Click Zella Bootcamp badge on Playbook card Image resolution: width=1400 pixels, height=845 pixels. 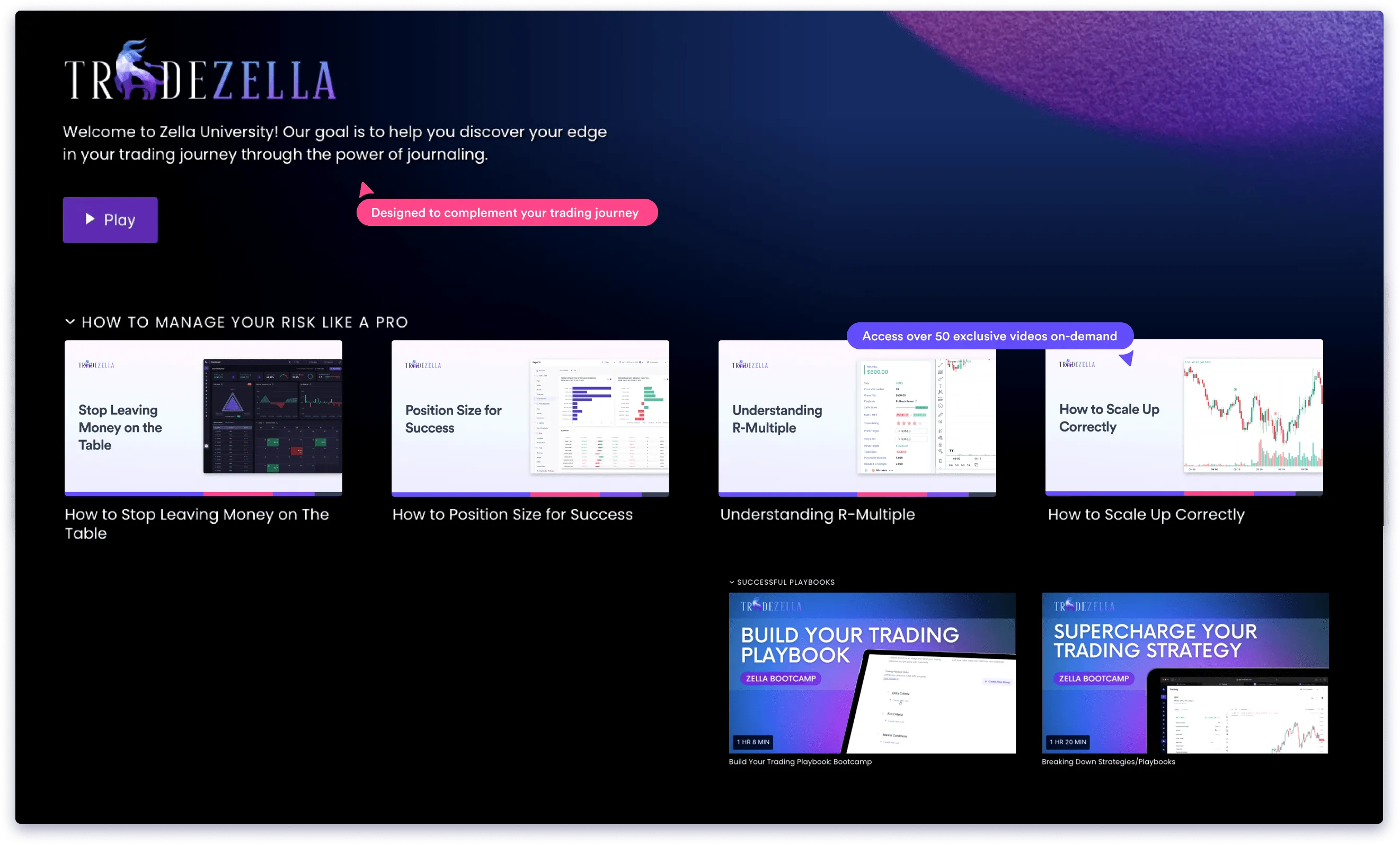point(780,679)
